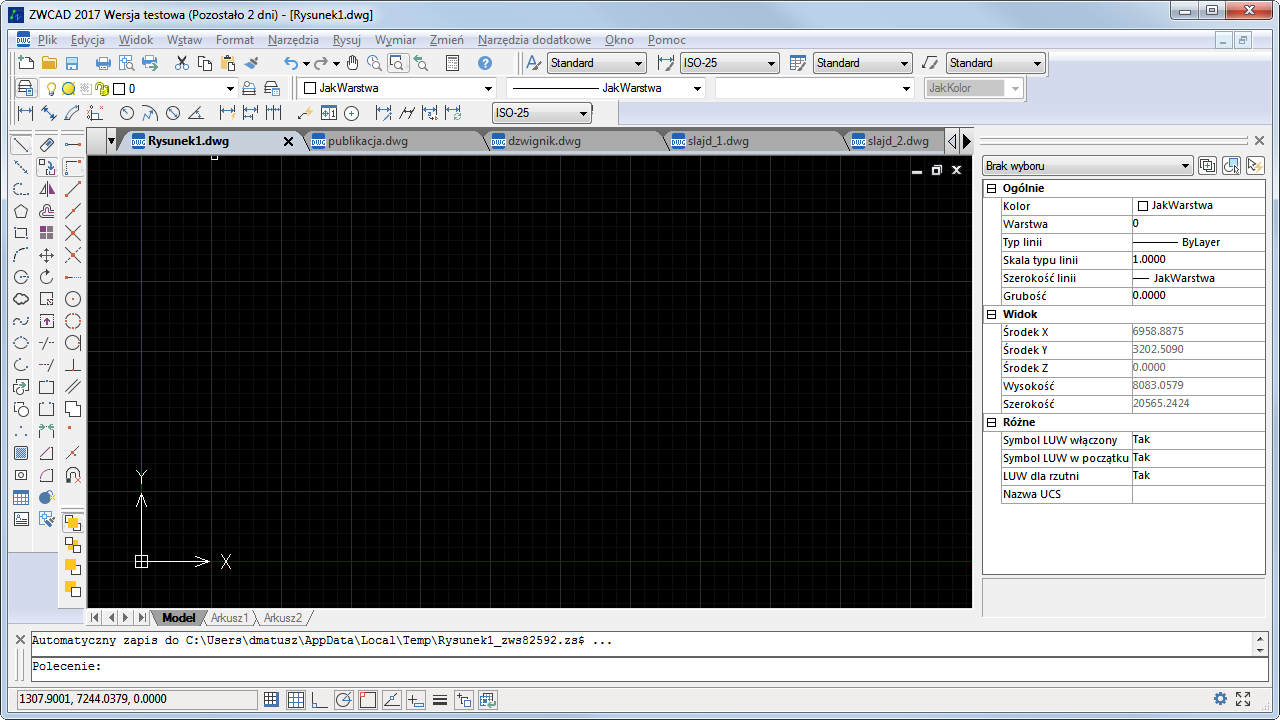Click Skala typu linii value 1.0000
The width and height of the screenshot is (1280, 720).
click(1198, 260)
